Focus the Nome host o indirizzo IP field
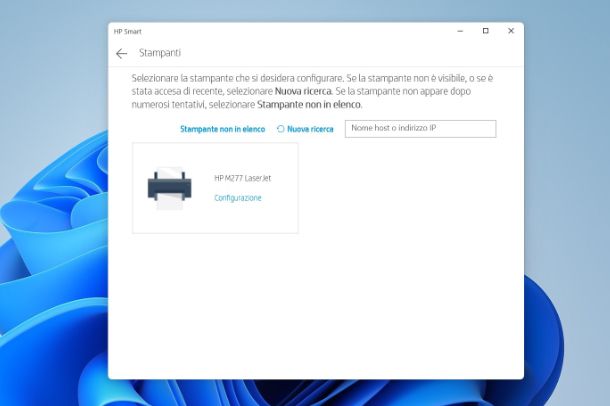 pos(421,129)
